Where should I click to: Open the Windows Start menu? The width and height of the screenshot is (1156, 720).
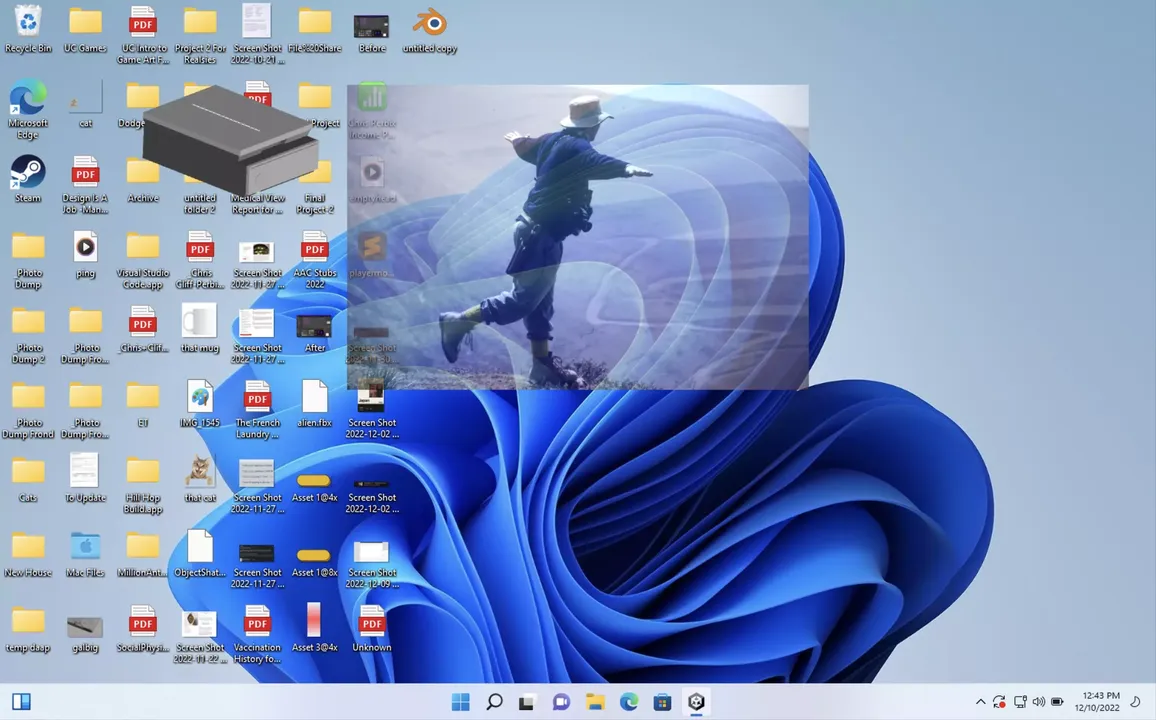pyautogui.click(x=460, y=702)
